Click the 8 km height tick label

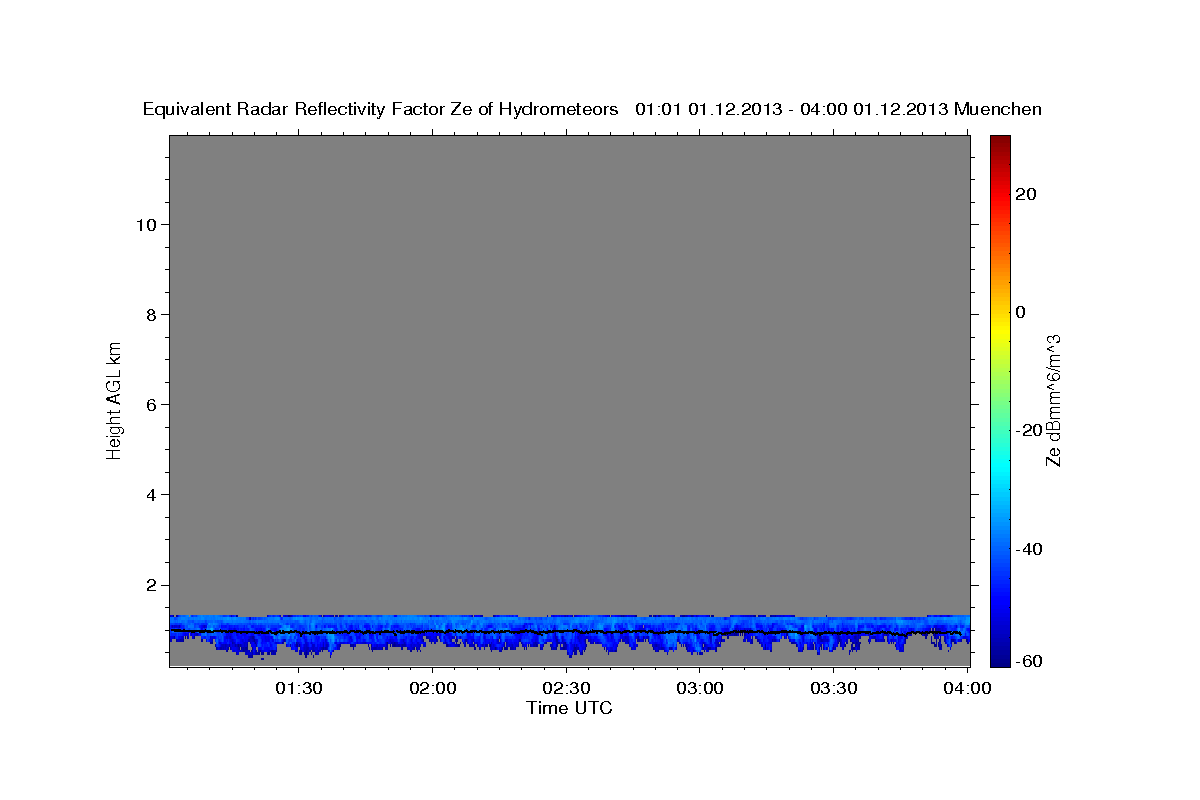[152, 314]
